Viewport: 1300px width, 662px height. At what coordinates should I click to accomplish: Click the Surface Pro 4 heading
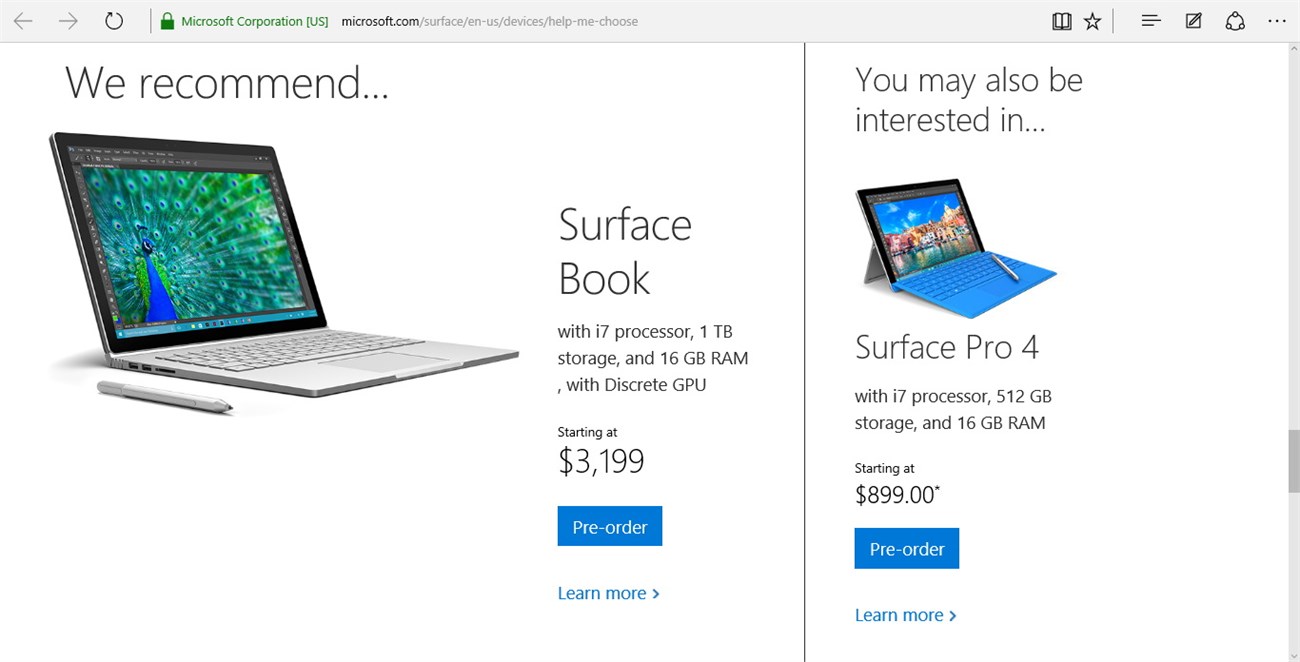coord(947,347)
